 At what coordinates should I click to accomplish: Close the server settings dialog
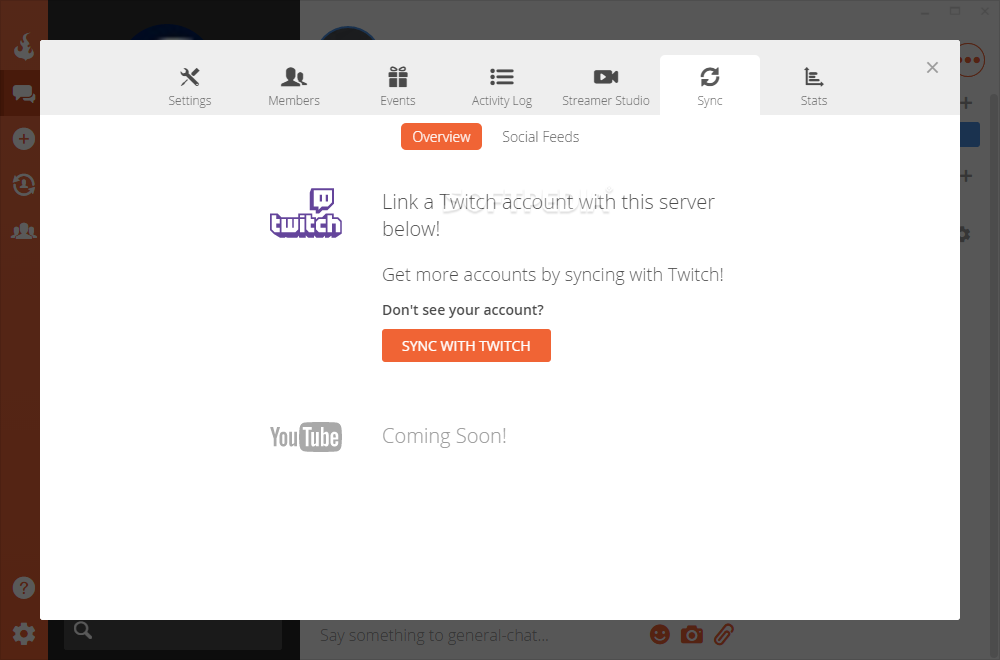pos(932,68)
